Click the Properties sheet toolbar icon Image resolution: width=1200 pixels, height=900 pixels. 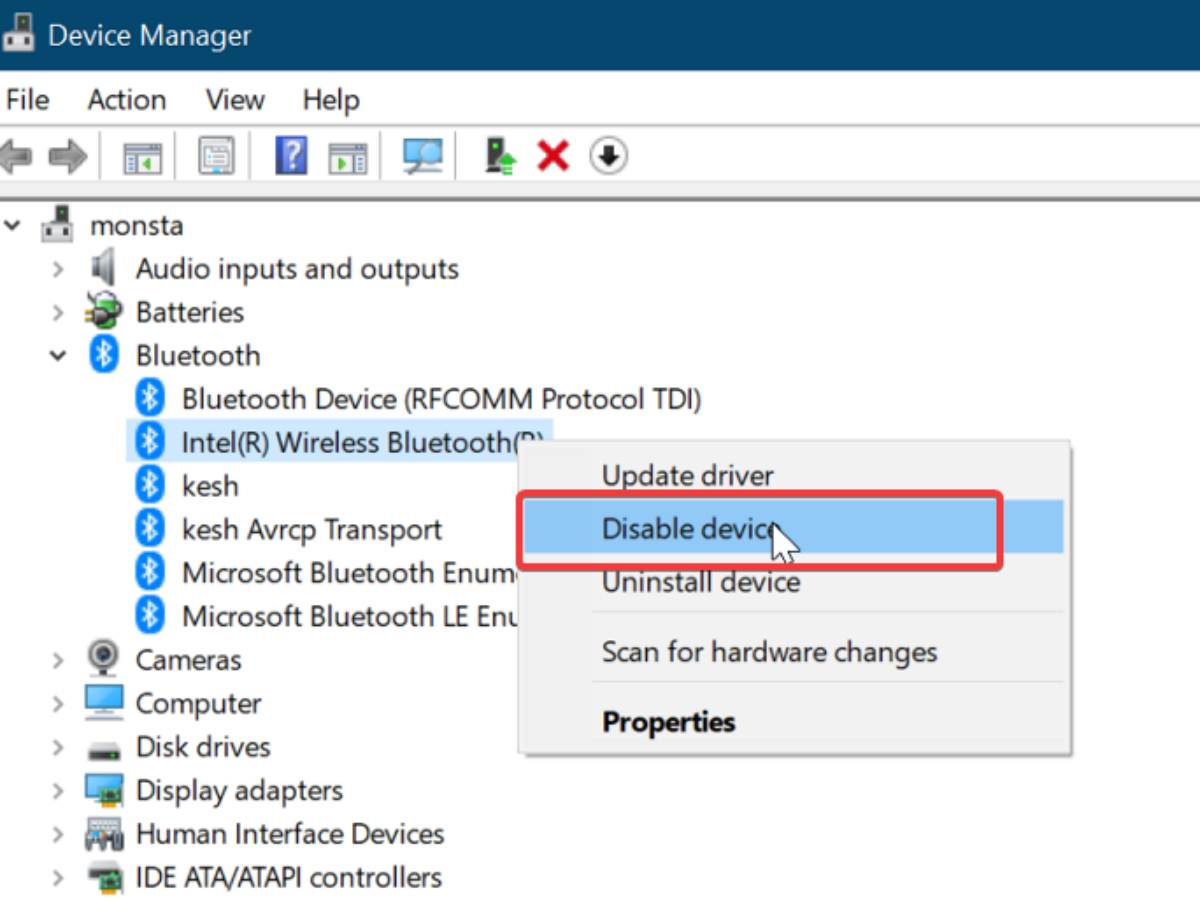(x=217, y=156)
